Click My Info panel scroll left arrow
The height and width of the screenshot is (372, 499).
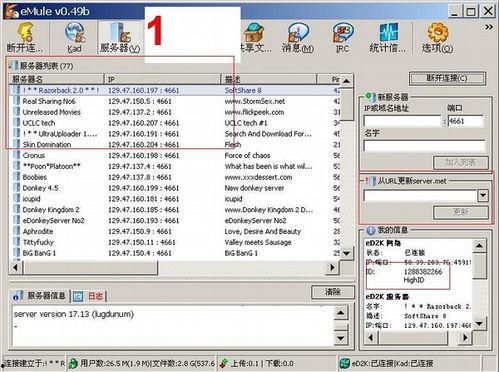(371, 338)
